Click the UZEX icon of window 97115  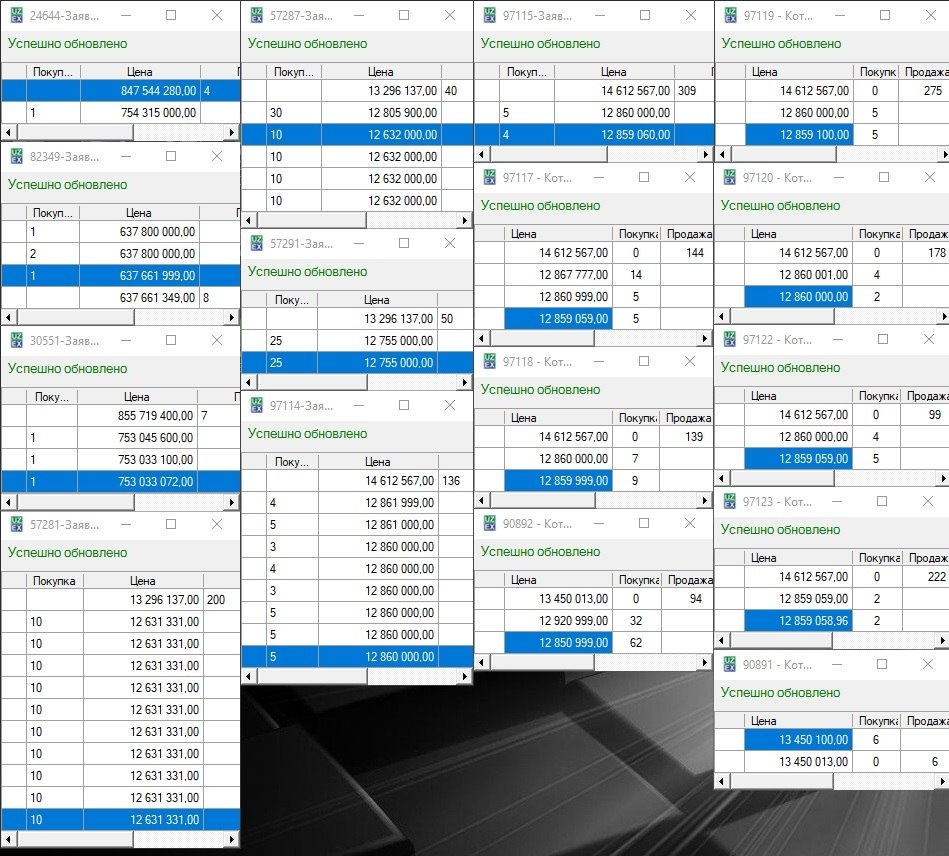coord(490,15)
